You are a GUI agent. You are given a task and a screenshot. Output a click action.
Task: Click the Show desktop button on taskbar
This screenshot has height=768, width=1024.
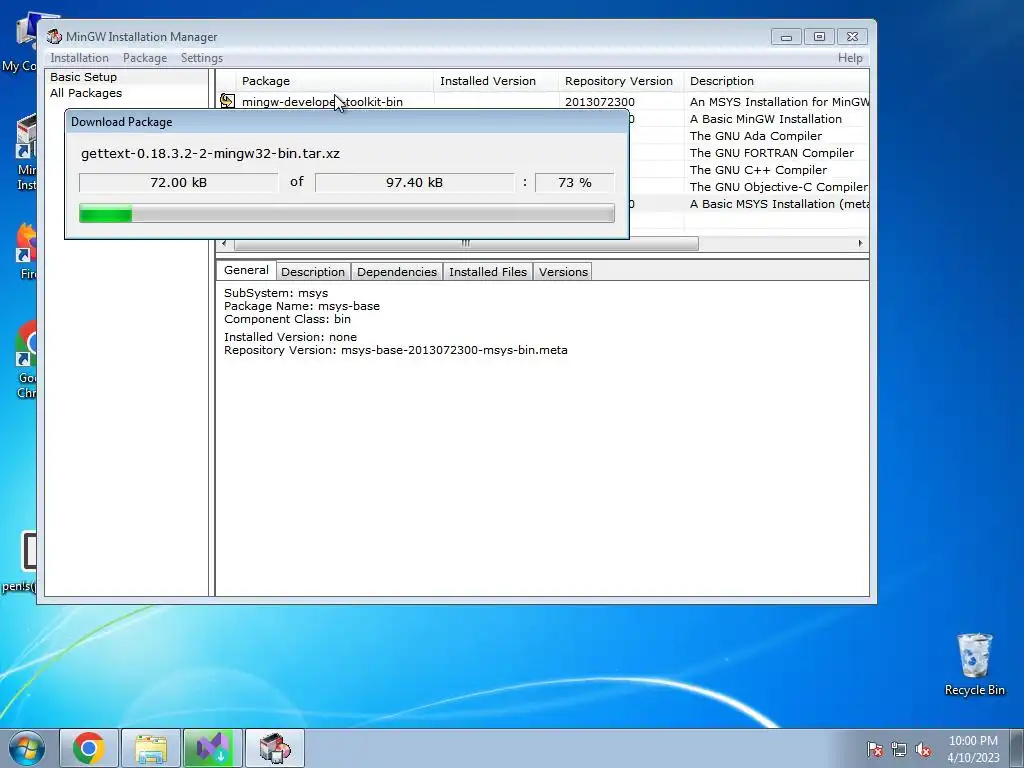pyautogui.click(x=1017, y=748)
